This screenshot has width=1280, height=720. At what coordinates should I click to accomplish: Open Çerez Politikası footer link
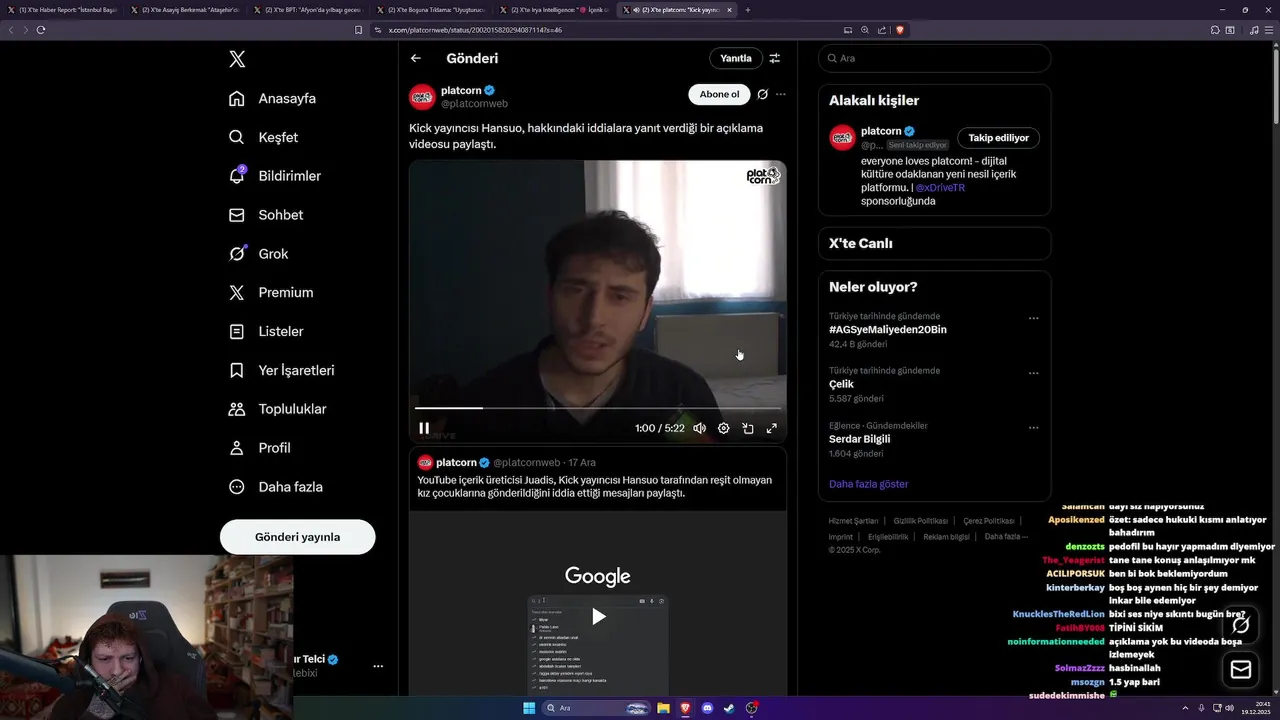989,521
